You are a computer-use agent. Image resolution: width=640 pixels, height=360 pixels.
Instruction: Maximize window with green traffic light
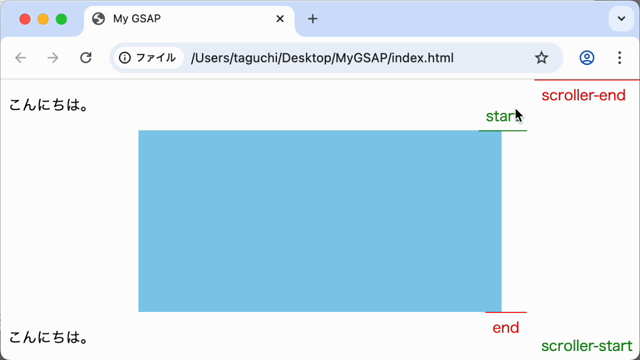[x=61, y=19]
